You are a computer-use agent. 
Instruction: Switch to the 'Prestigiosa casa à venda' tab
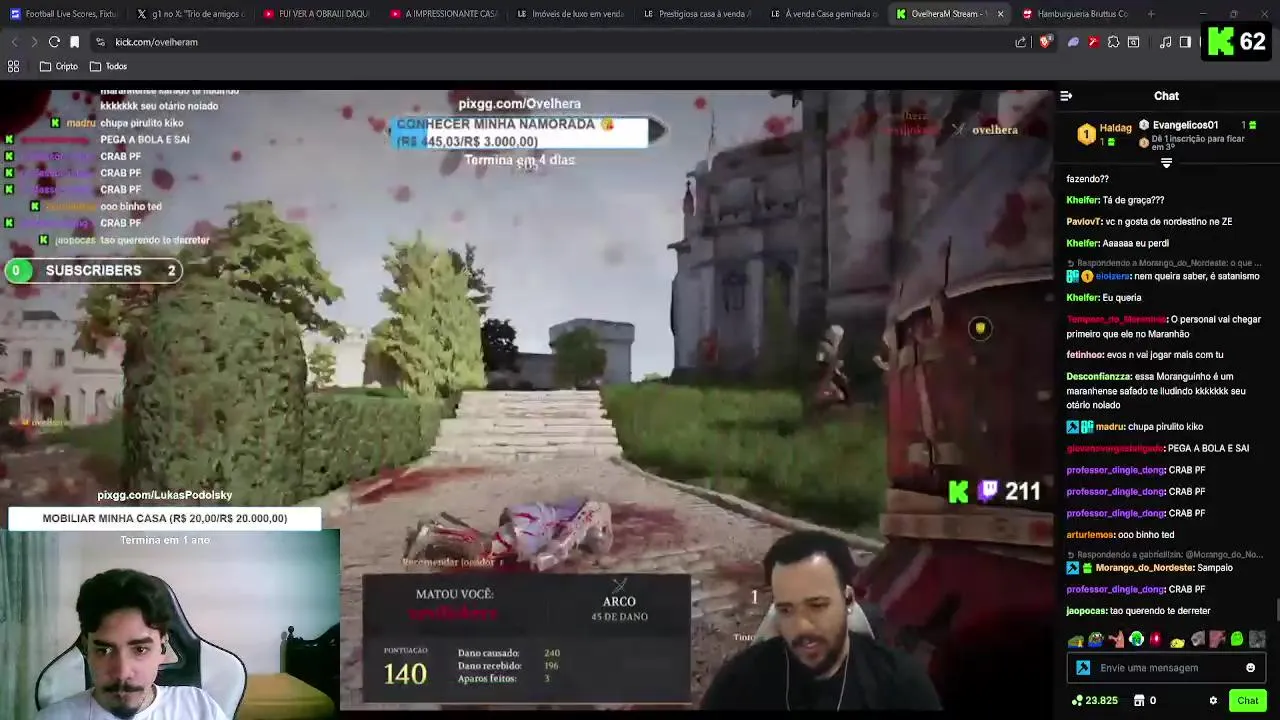click(696, 14)
